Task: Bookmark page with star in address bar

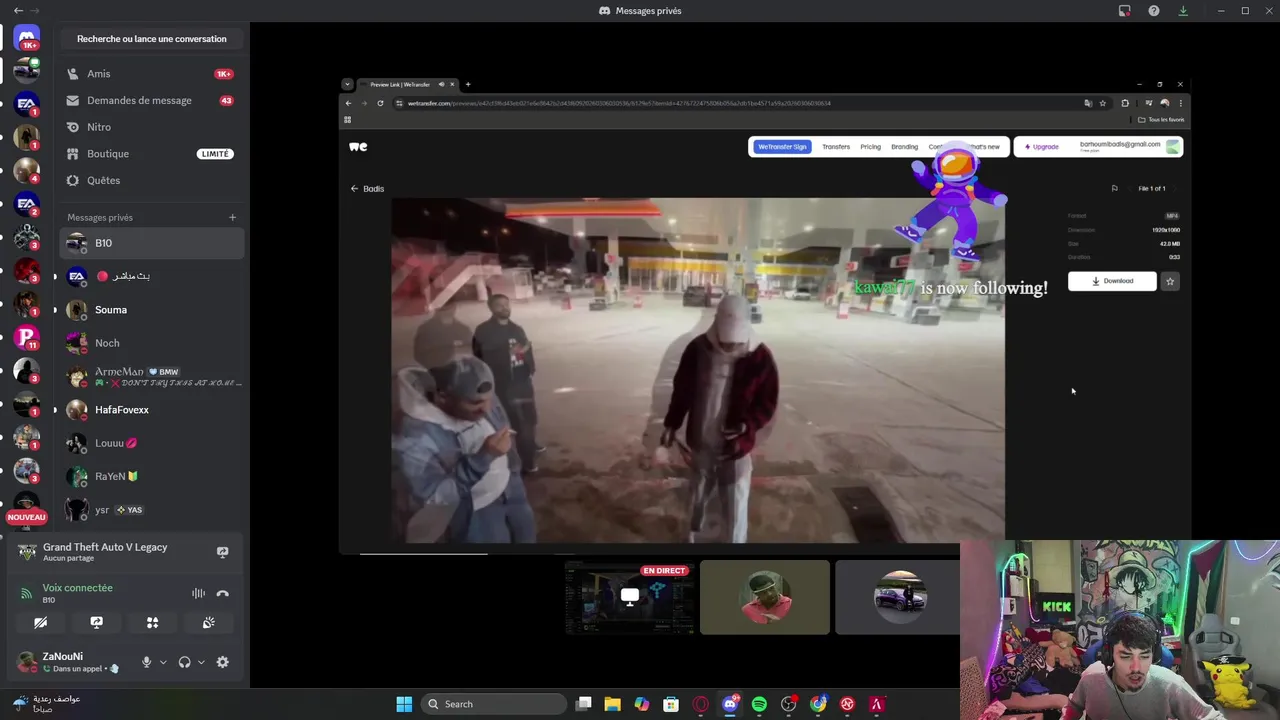Action: [x=1103, y=103]
